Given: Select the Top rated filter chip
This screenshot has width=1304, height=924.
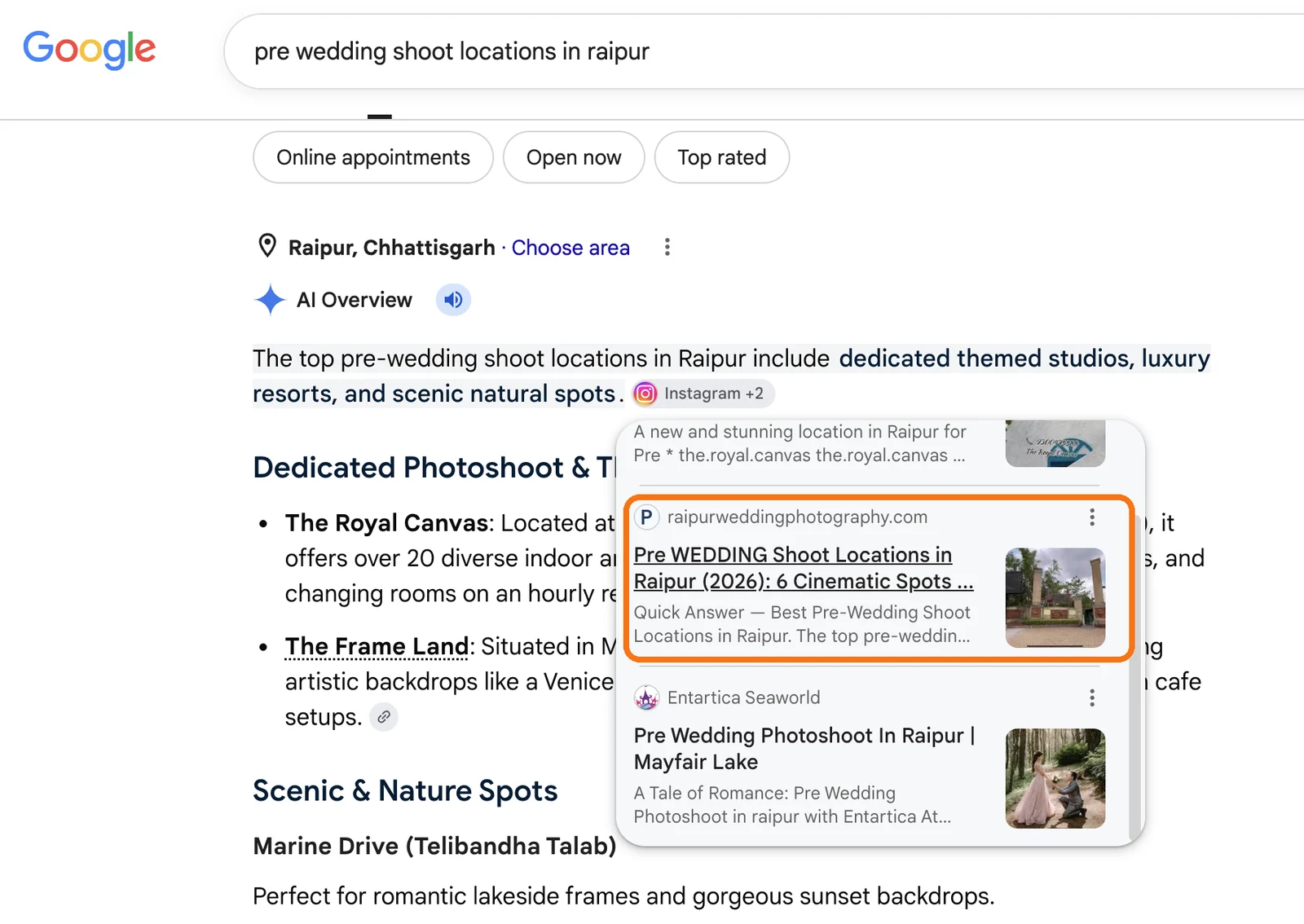Looking at the screenshot, I should tap(722, 157).
